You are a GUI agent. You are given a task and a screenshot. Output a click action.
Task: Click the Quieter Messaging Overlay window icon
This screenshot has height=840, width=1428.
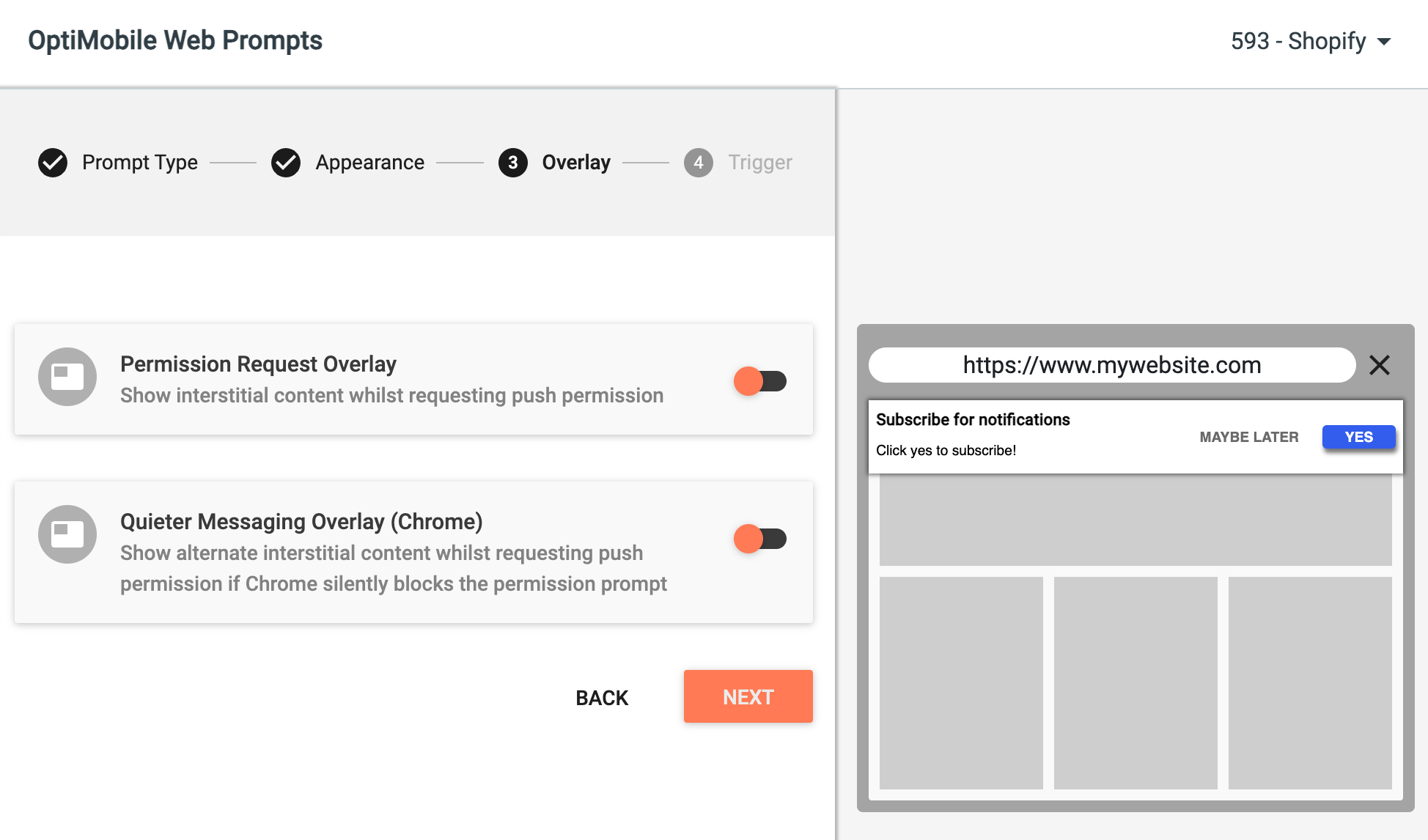67,534
